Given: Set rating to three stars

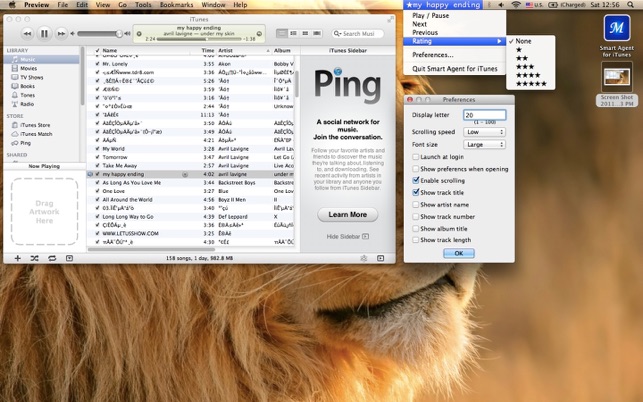Looking at the screenshot, I should pos(531,66).
